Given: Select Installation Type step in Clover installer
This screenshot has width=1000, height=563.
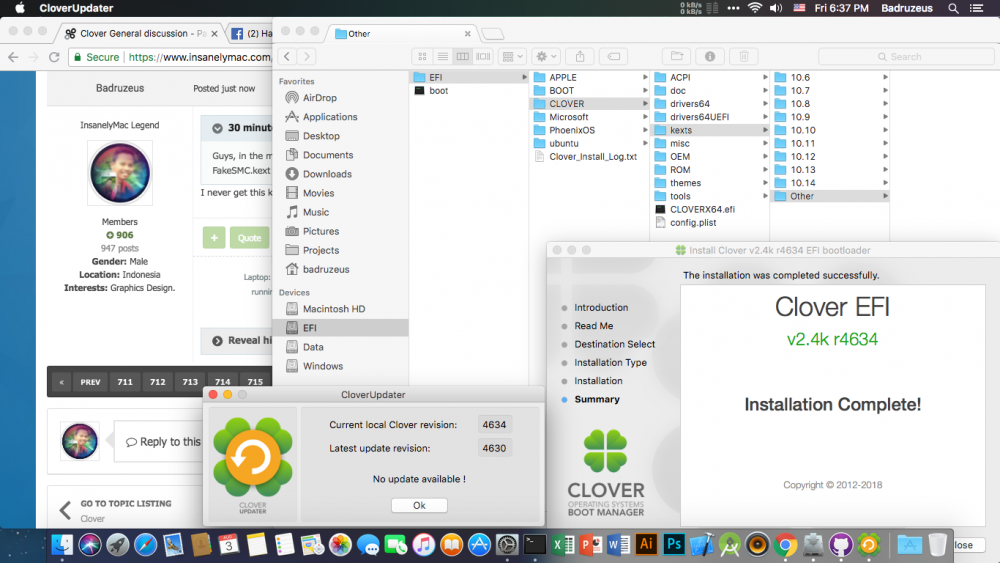Looking at the screenshot, I should coord(610,362).
